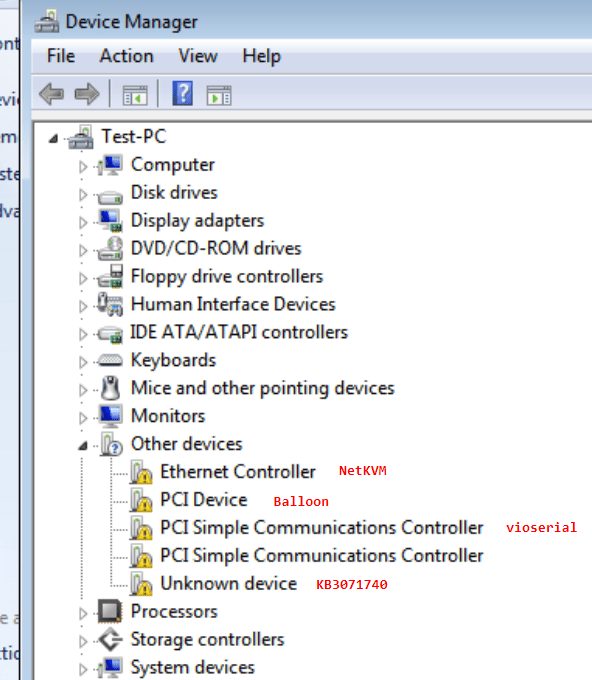Click the blue Help question mark icon
Screen dimensions: 592x680
point(183,93)
